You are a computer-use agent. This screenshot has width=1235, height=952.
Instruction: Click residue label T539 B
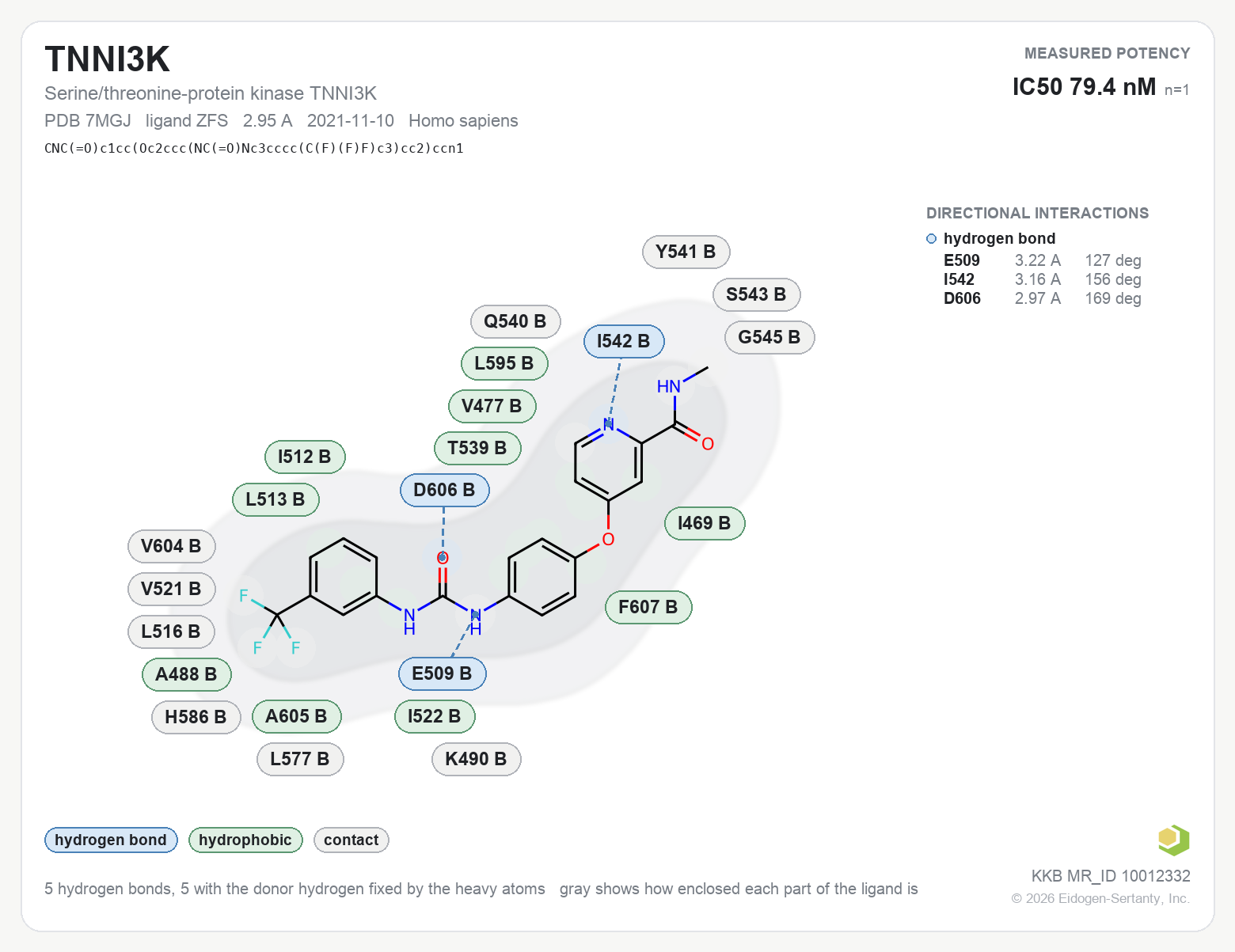[477, 448]
